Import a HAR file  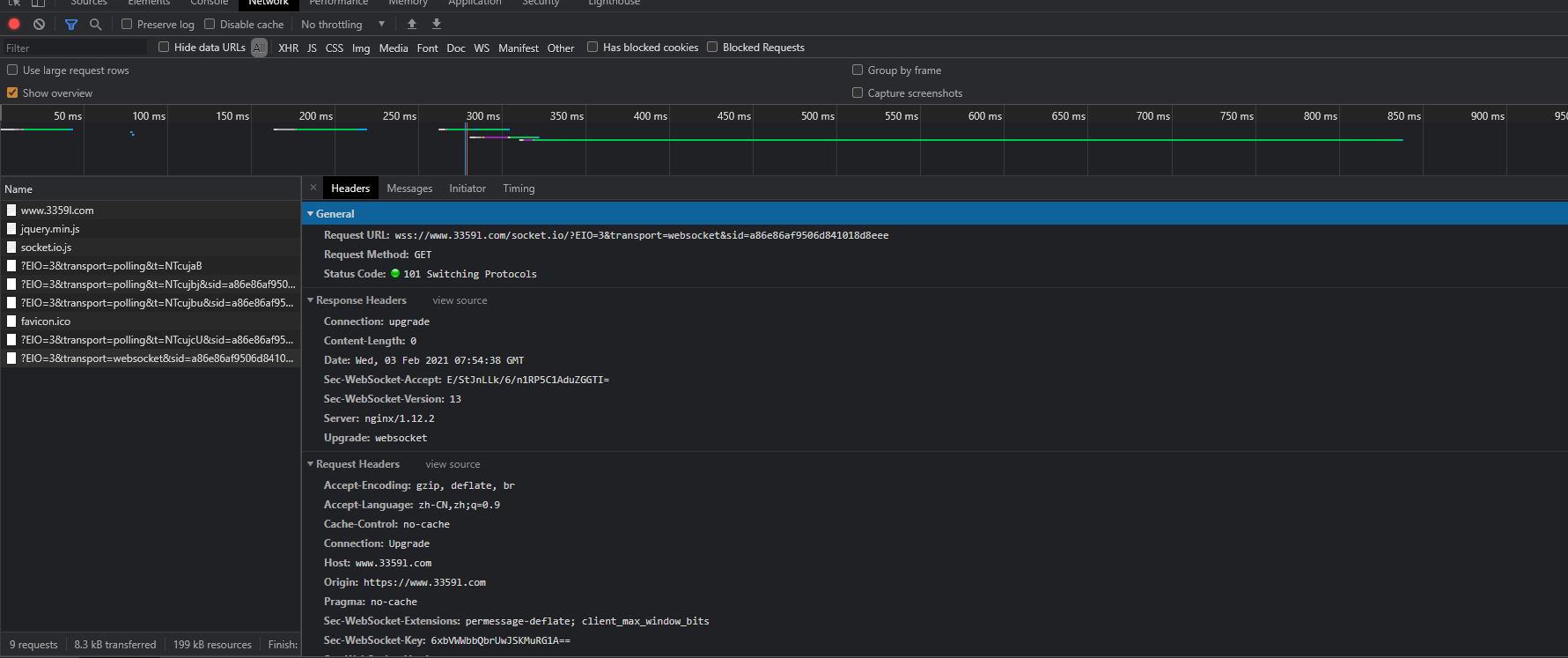pos(411,24)
